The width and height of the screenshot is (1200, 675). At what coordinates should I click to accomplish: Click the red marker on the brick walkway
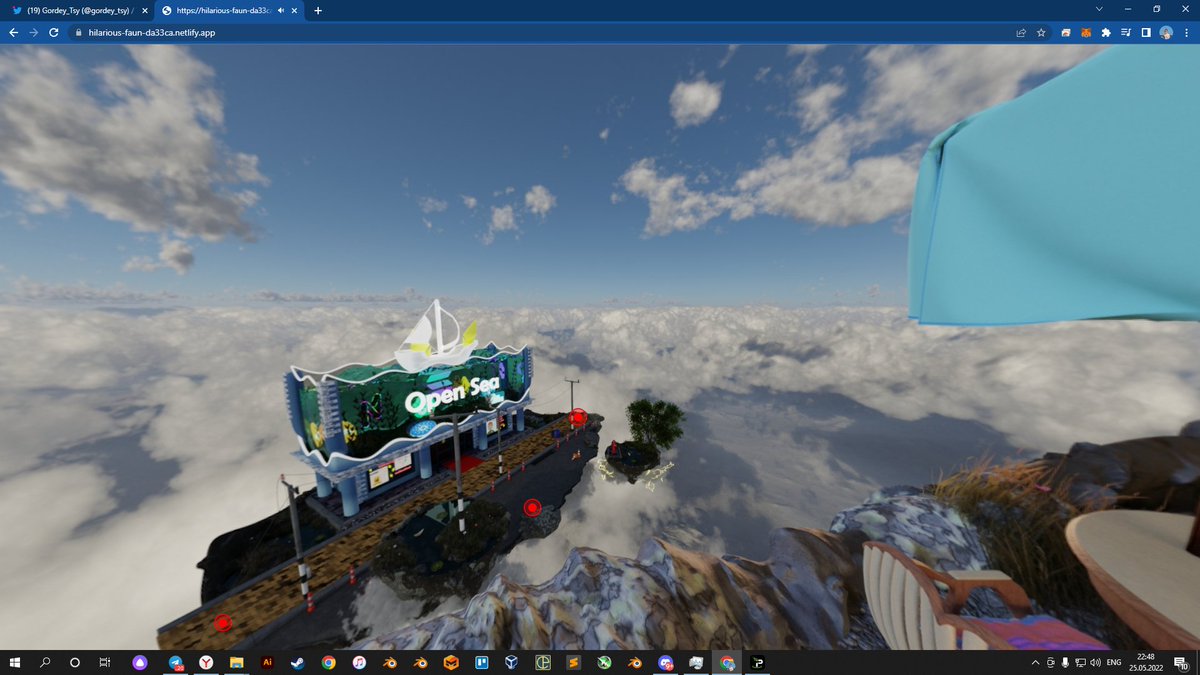(x=222, y=622)
